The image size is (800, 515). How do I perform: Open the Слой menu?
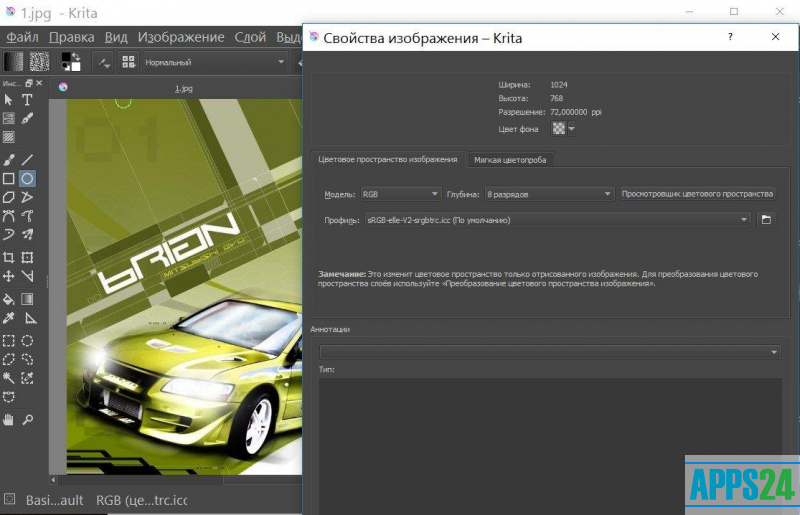click(250, 37)
